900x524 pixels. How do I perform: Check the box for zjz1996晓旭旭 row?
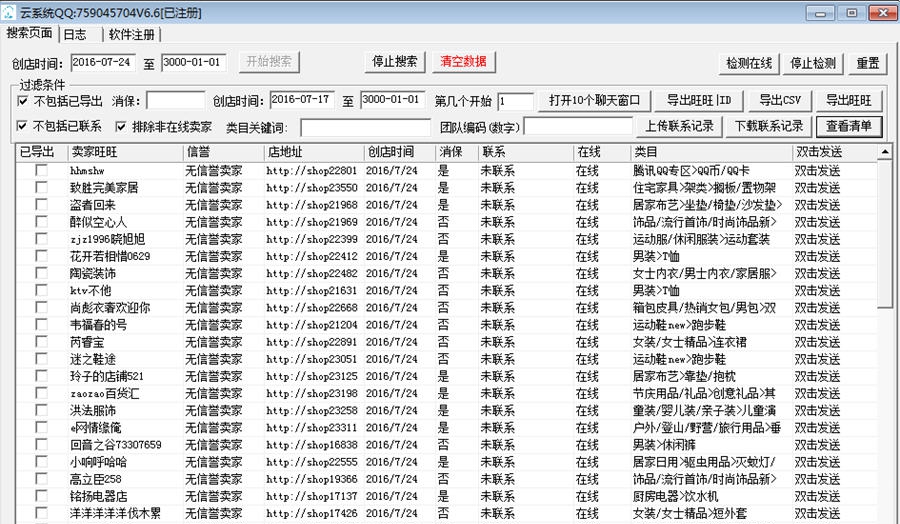(x=41, y=239)
